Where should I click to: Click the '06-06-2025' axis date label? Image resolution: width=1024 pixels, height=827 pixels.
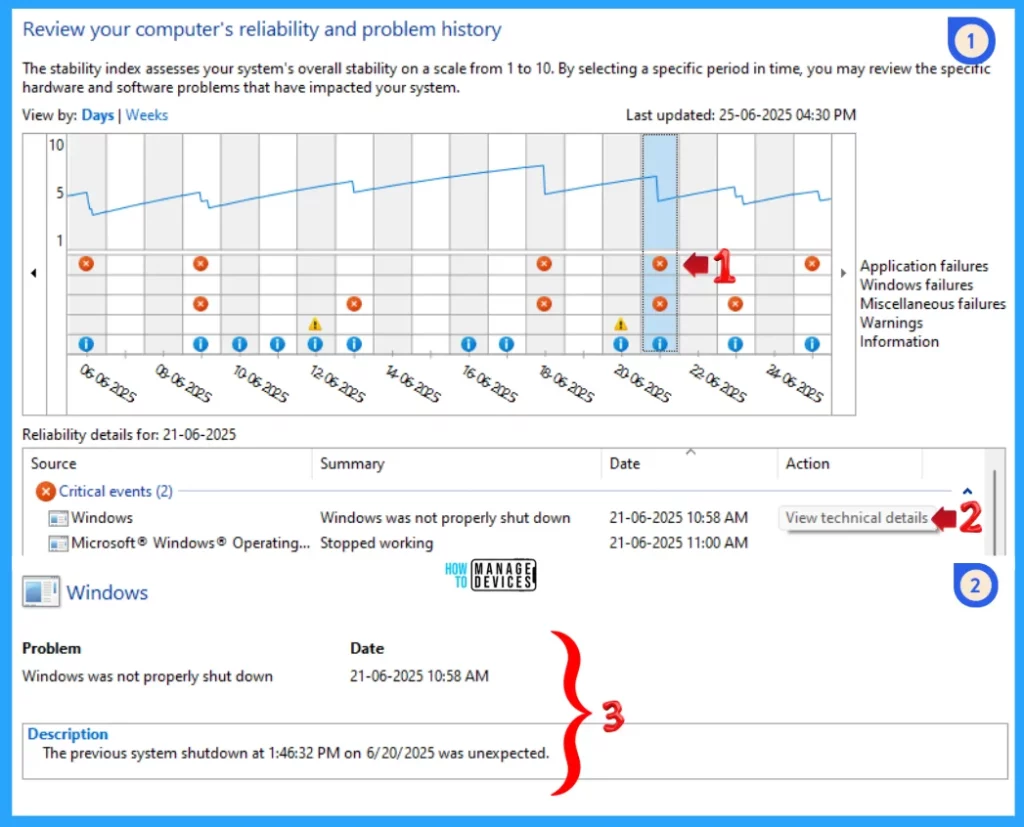[x=107, y=383]
